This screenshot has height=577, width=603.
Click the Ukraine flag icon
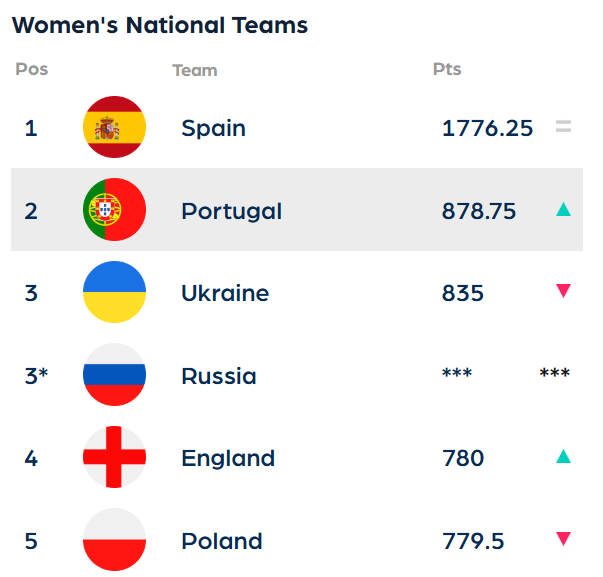click(x=114, y=293)
